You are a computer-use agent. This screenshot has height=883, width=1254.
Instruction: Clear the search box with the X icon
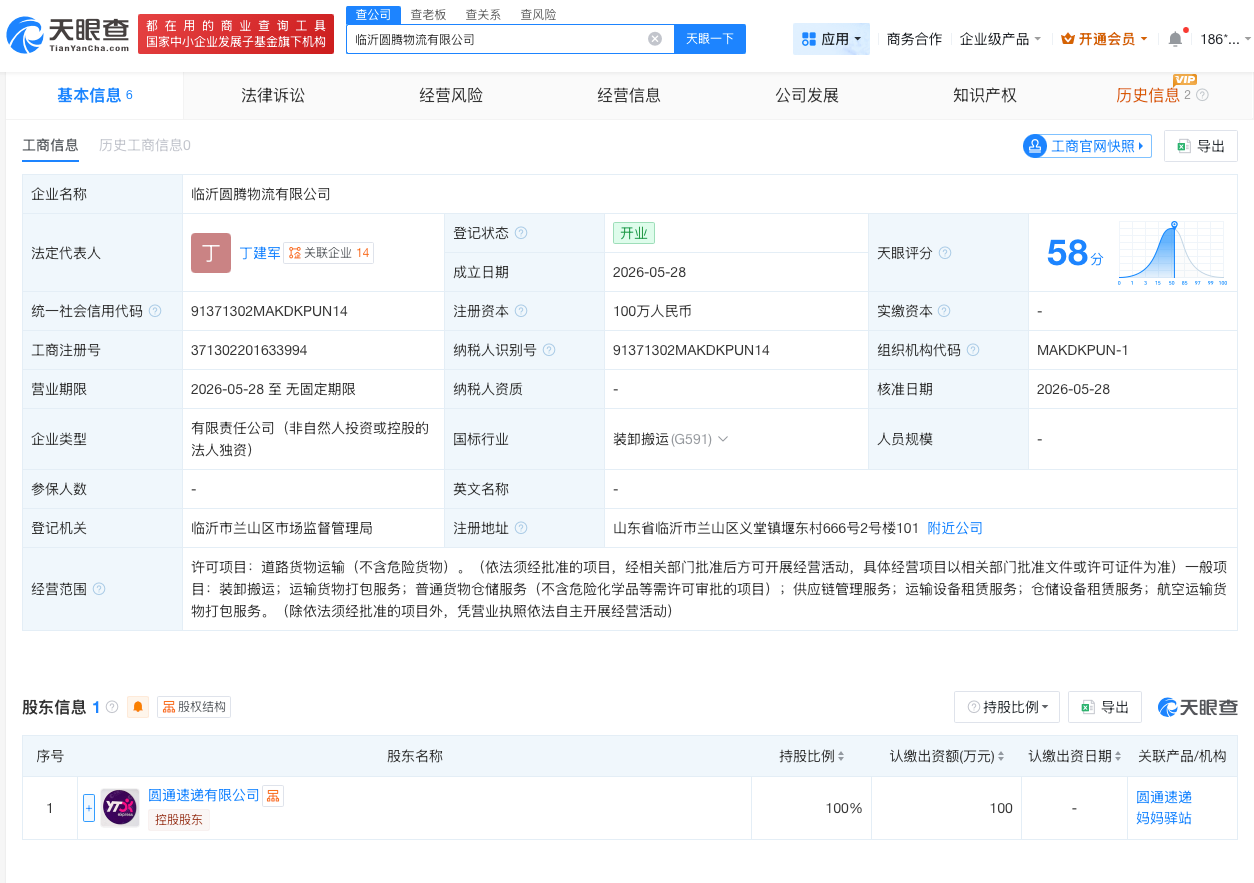point(655,39)
